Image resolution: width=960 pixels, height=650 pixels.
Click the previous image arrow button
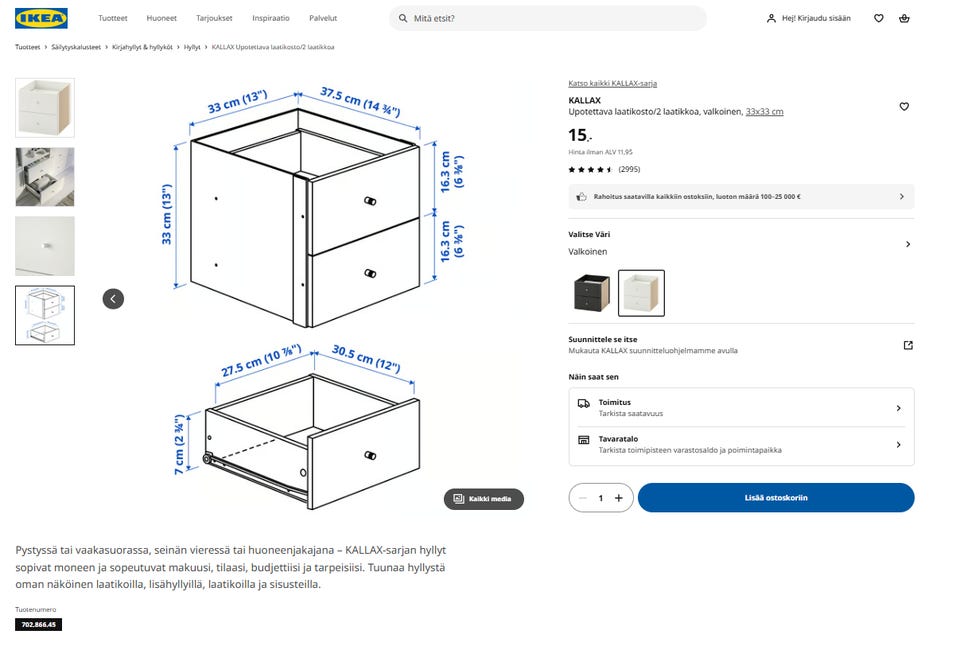click(113, 298)
